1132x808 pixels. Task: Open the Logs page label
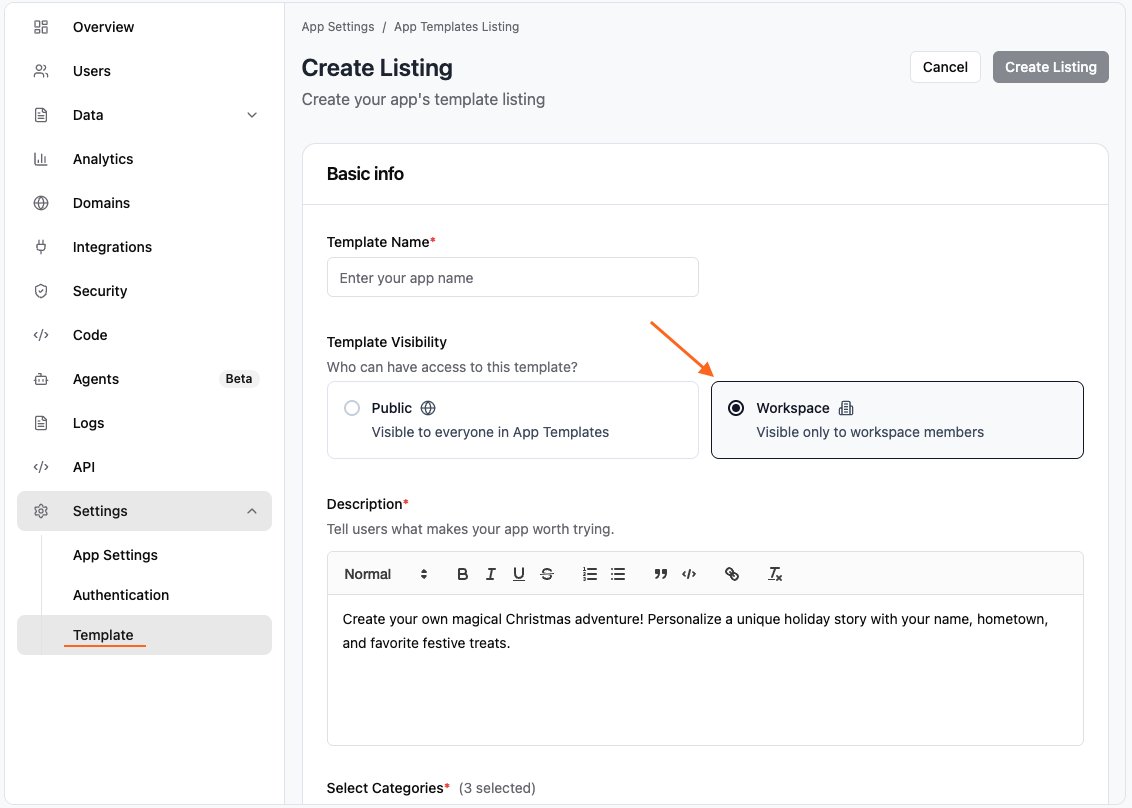[x=89, y=424]
